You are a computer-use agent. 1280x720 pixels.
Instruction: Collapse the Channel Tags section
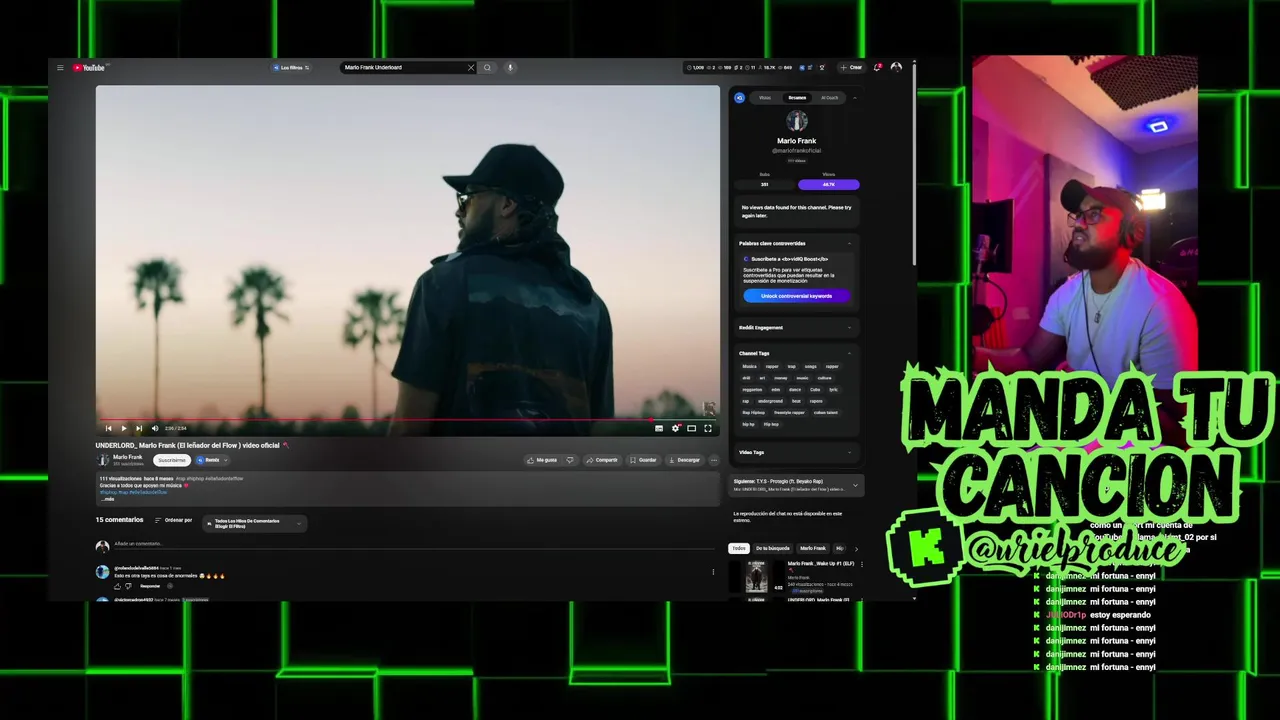[x=850, y=353]
